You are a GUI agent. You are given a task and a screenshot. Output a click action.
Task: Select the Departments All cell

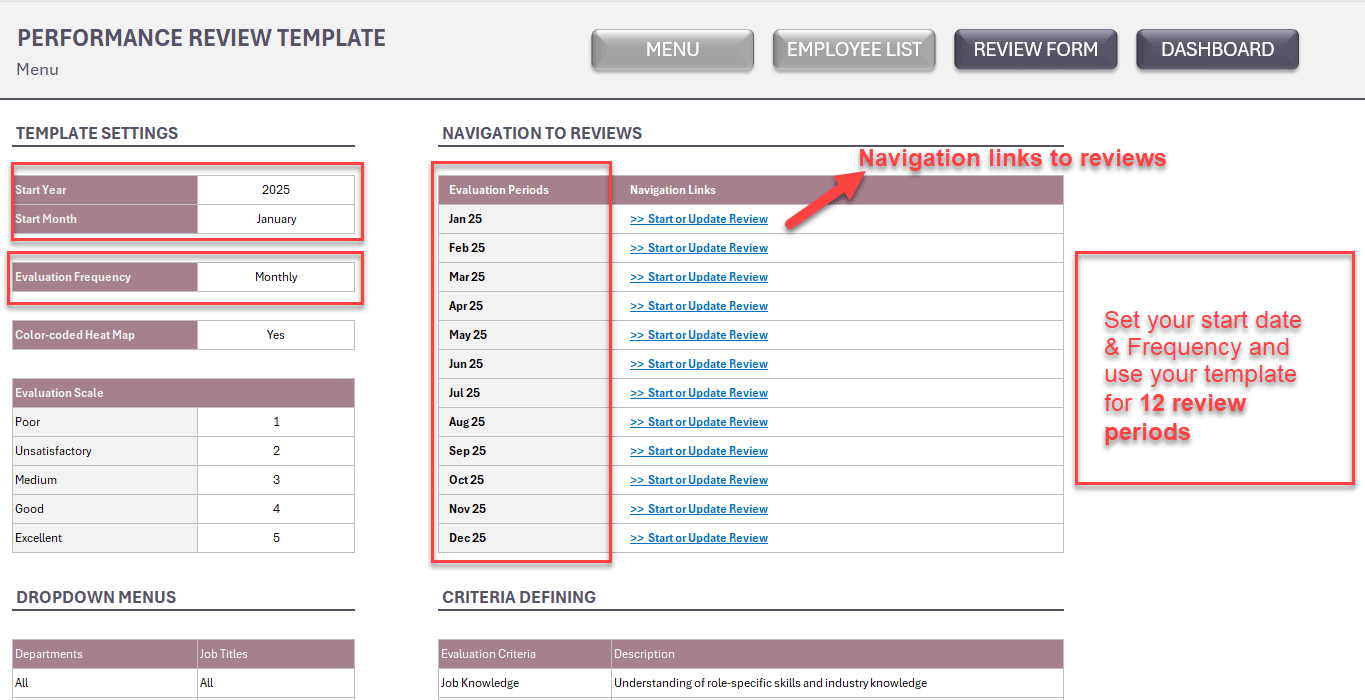(105, 683)
